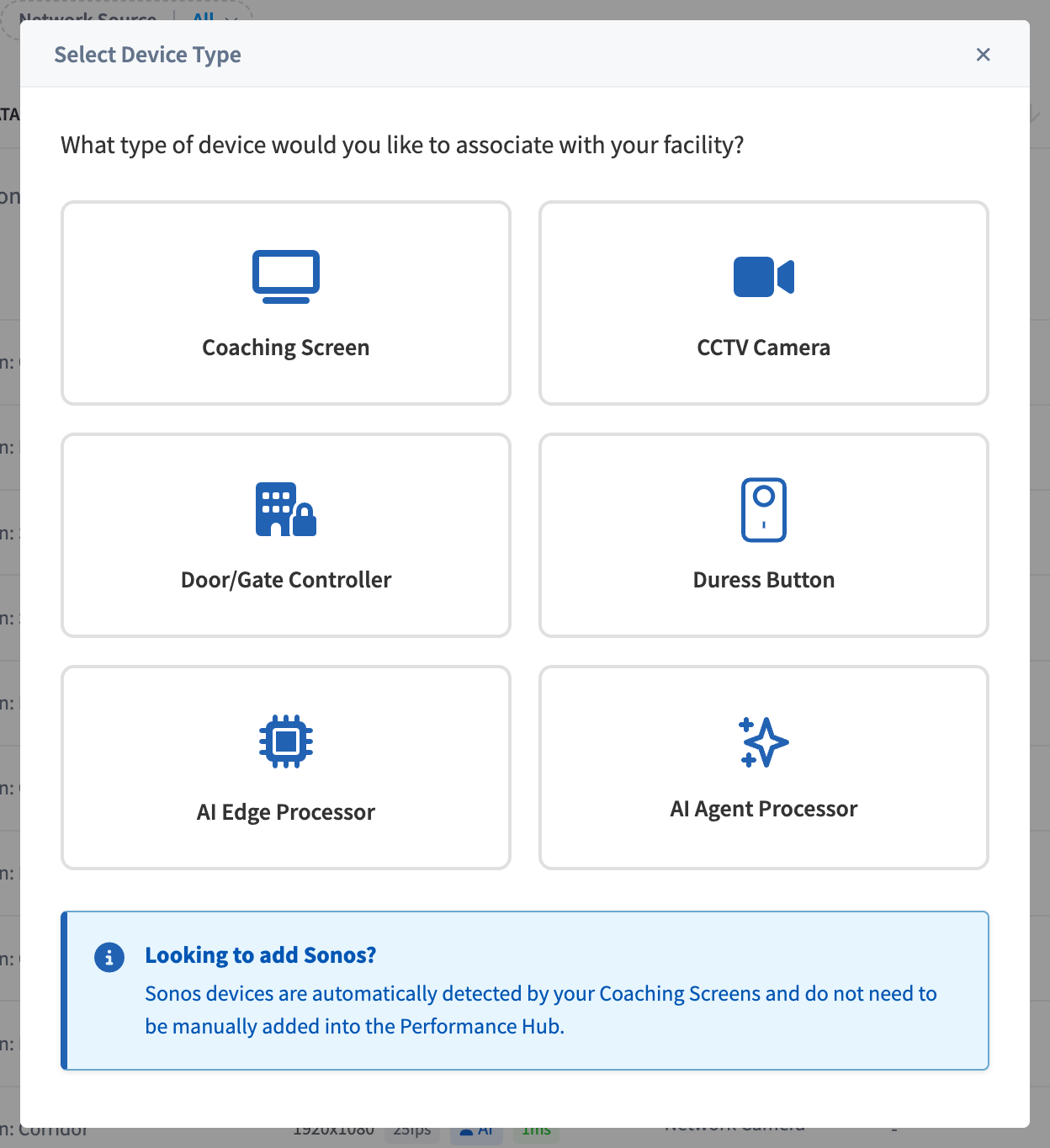Choose the Coaching Screen label
The image size is (1050, 1148).
pos(286,348)
